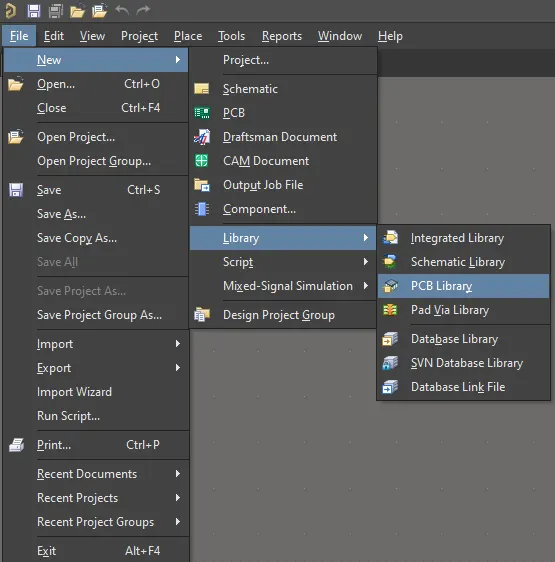The height and width of the screenshot is (562, 555).
Task: Click the CAM Document icon
Action: [201, 161]
